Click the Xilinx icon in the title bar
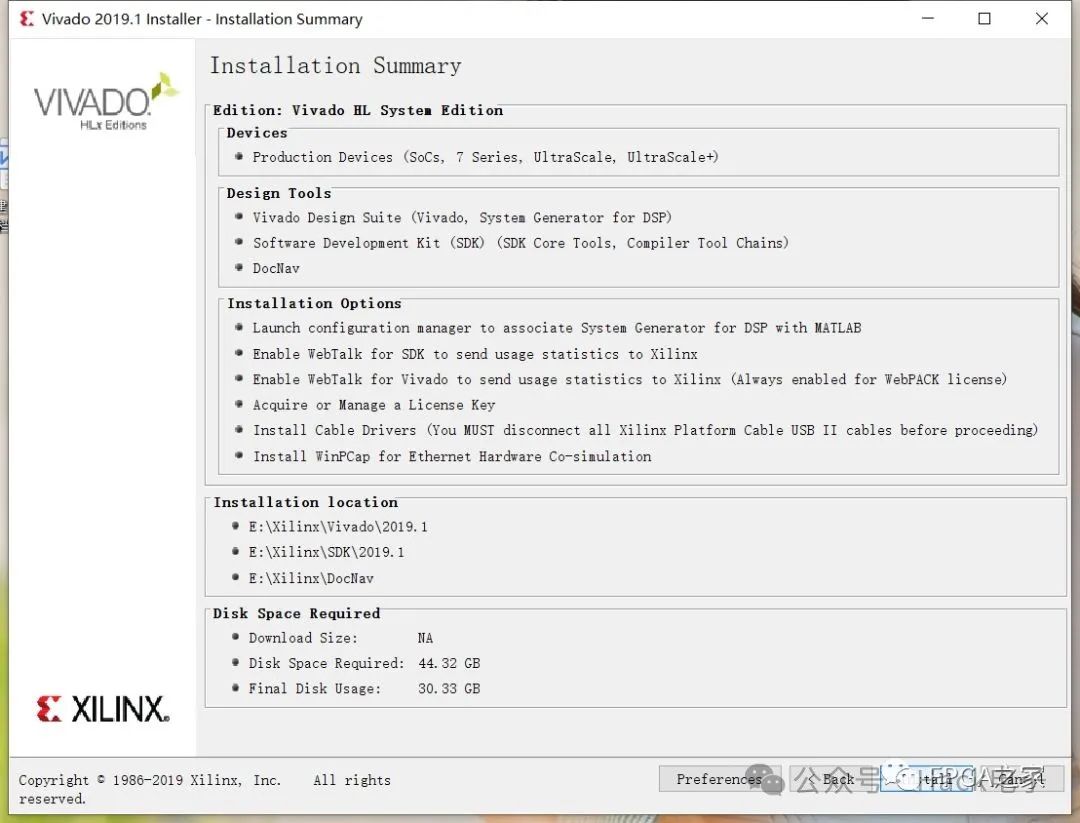This screenshot has height=823, width=1080. [x=27, y=19]
